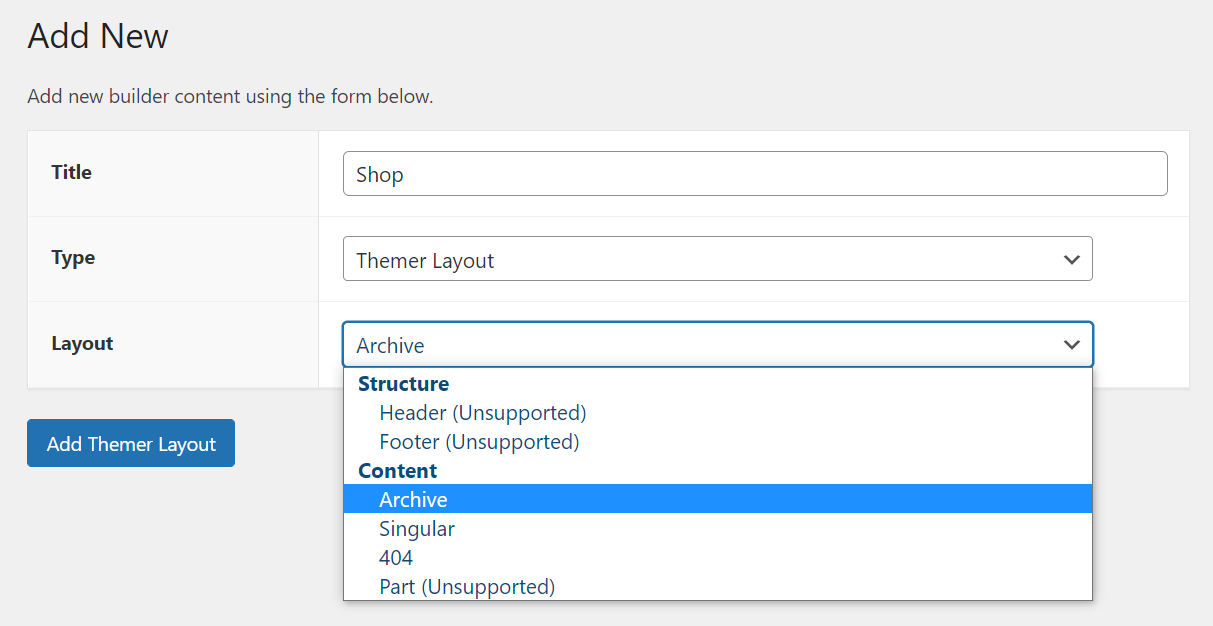Select the 404 layout option
Screen dimensions: 1213x626
(x=396, y=557)
